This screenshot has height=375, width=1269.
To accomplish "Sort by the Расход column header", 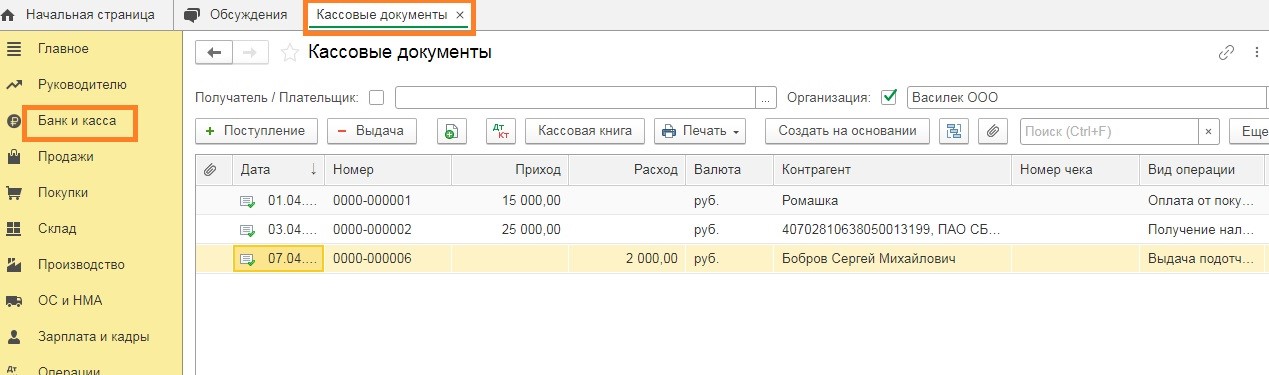I will 628,170.
